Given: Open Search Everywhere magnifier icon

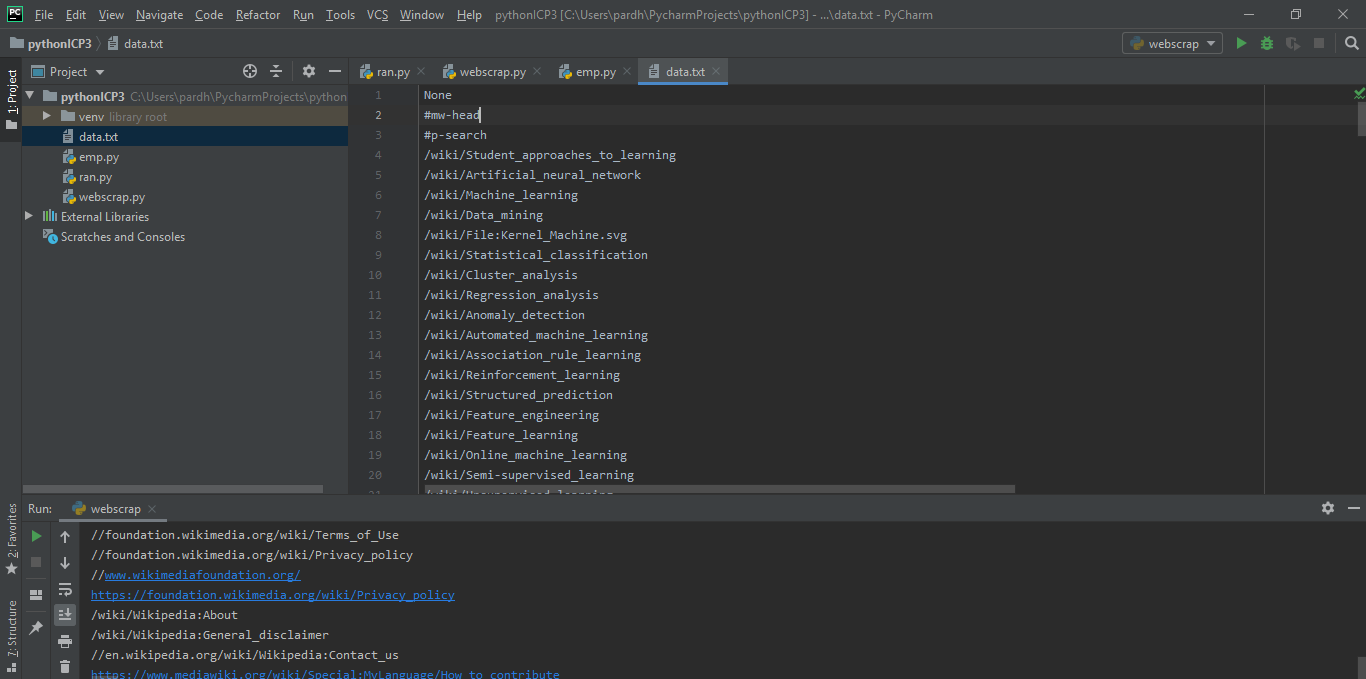Looking at the screenshot, I should [x=1351, y=43].
